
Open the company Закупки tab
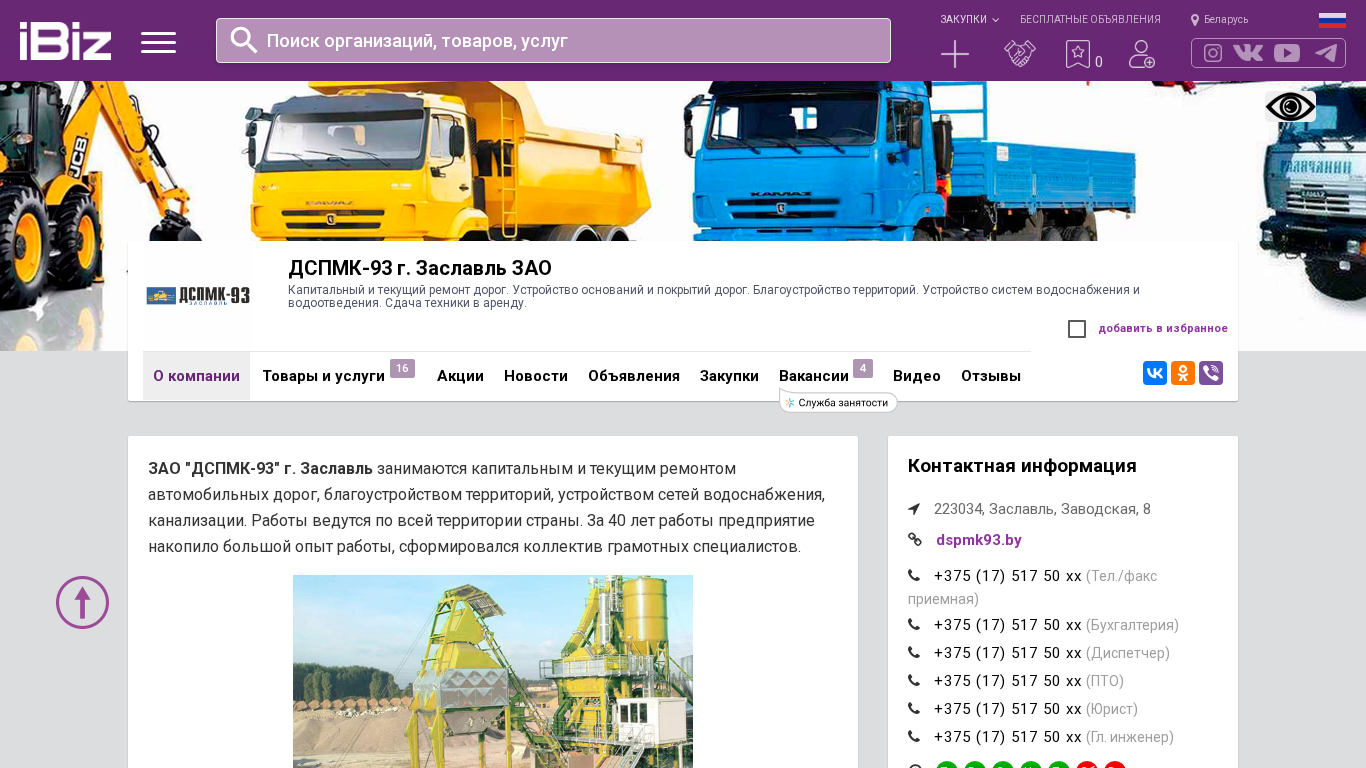coord(729,376)
